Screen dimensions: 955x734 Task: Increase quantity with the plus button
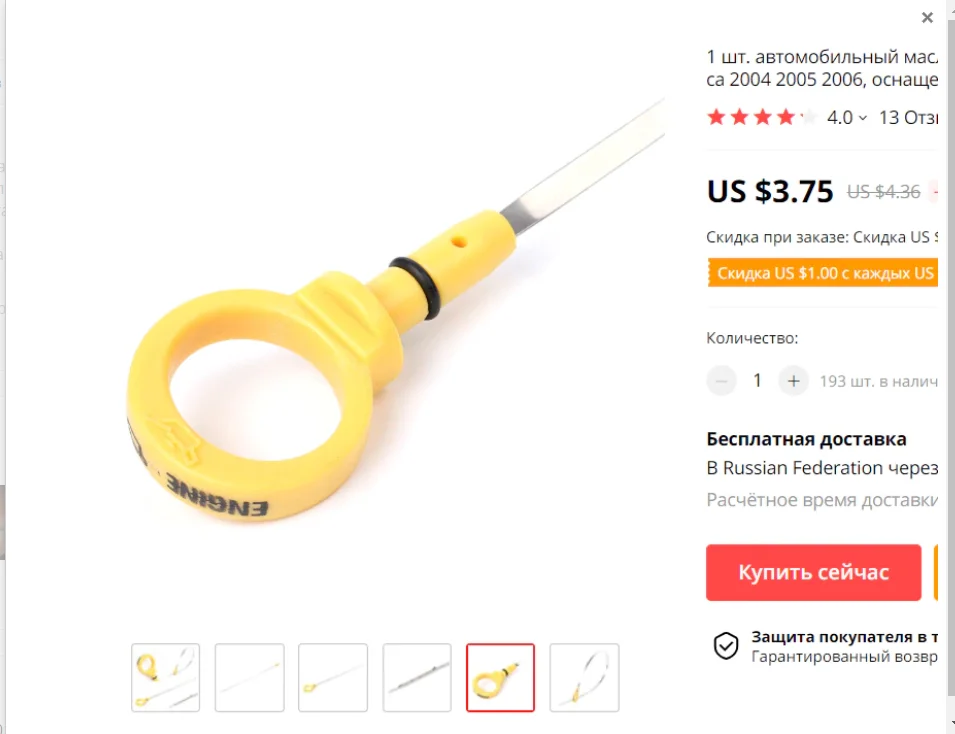point(793,381)
